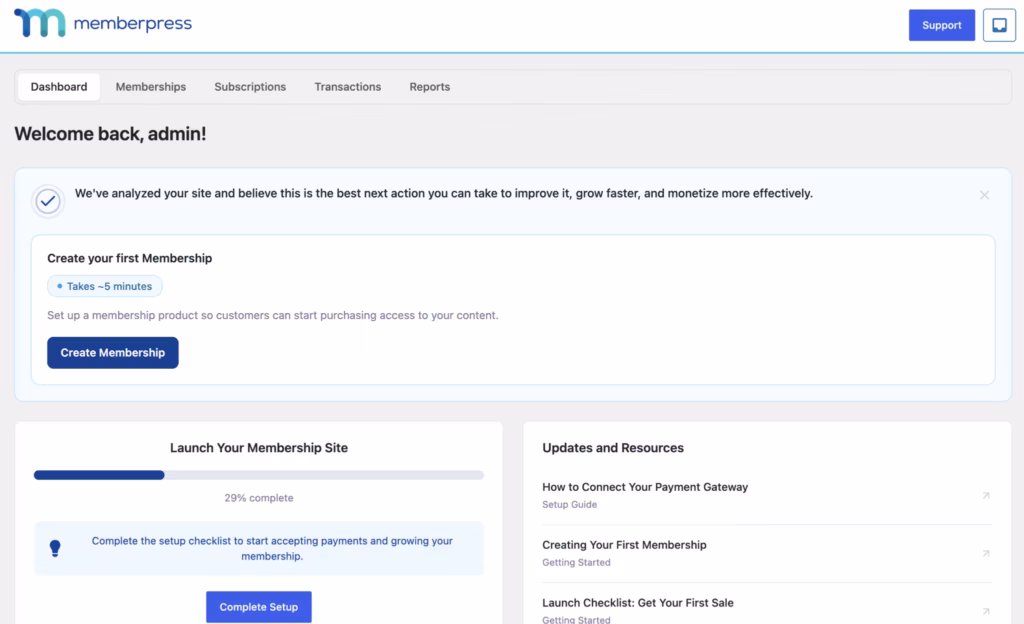Click the MemberPress logo
This screenshot has height=624, width=1024.
[x=103, y=23]
